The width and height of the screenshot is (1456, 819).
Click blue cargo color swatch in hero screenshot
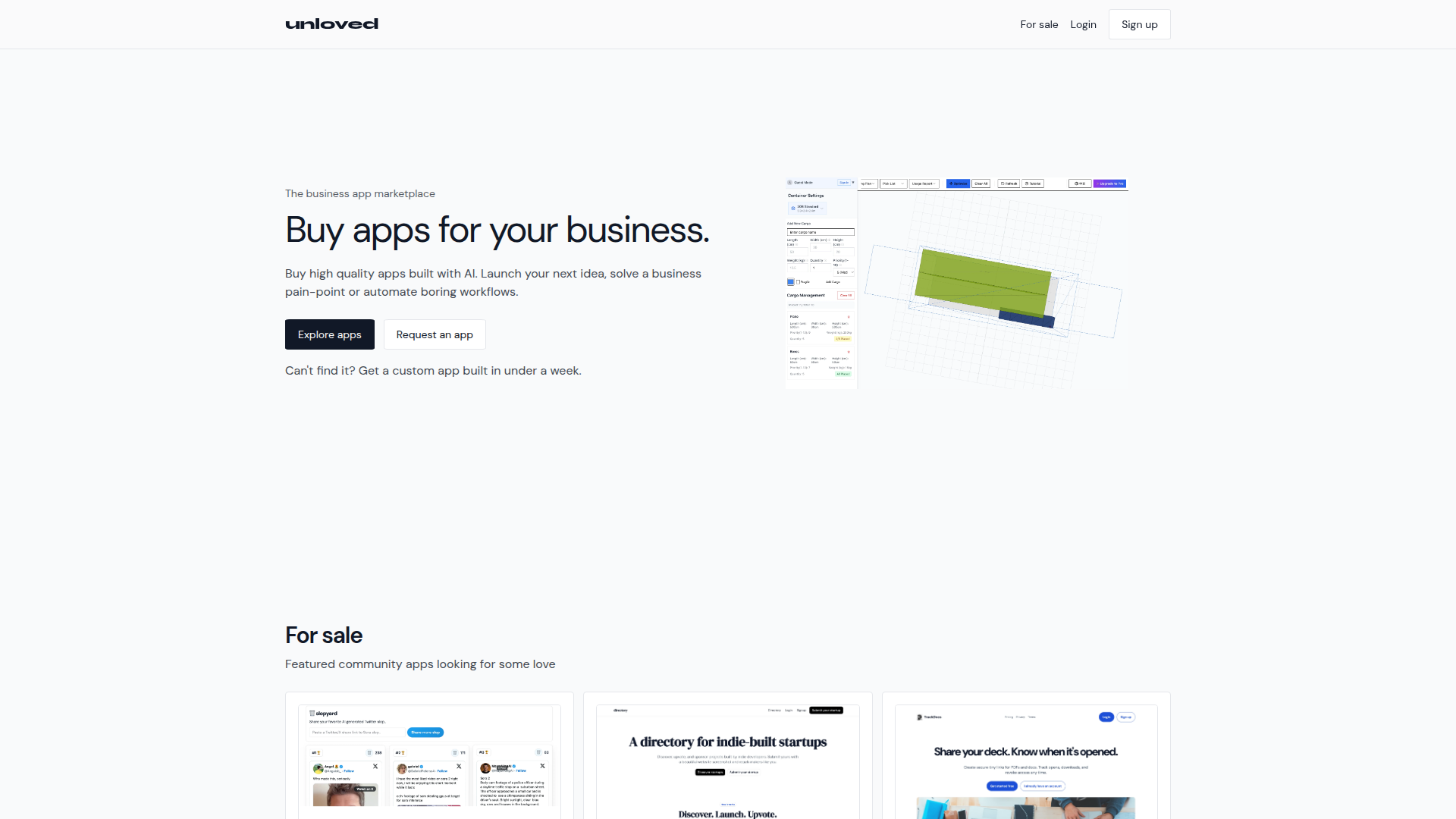tap(791, 282)
